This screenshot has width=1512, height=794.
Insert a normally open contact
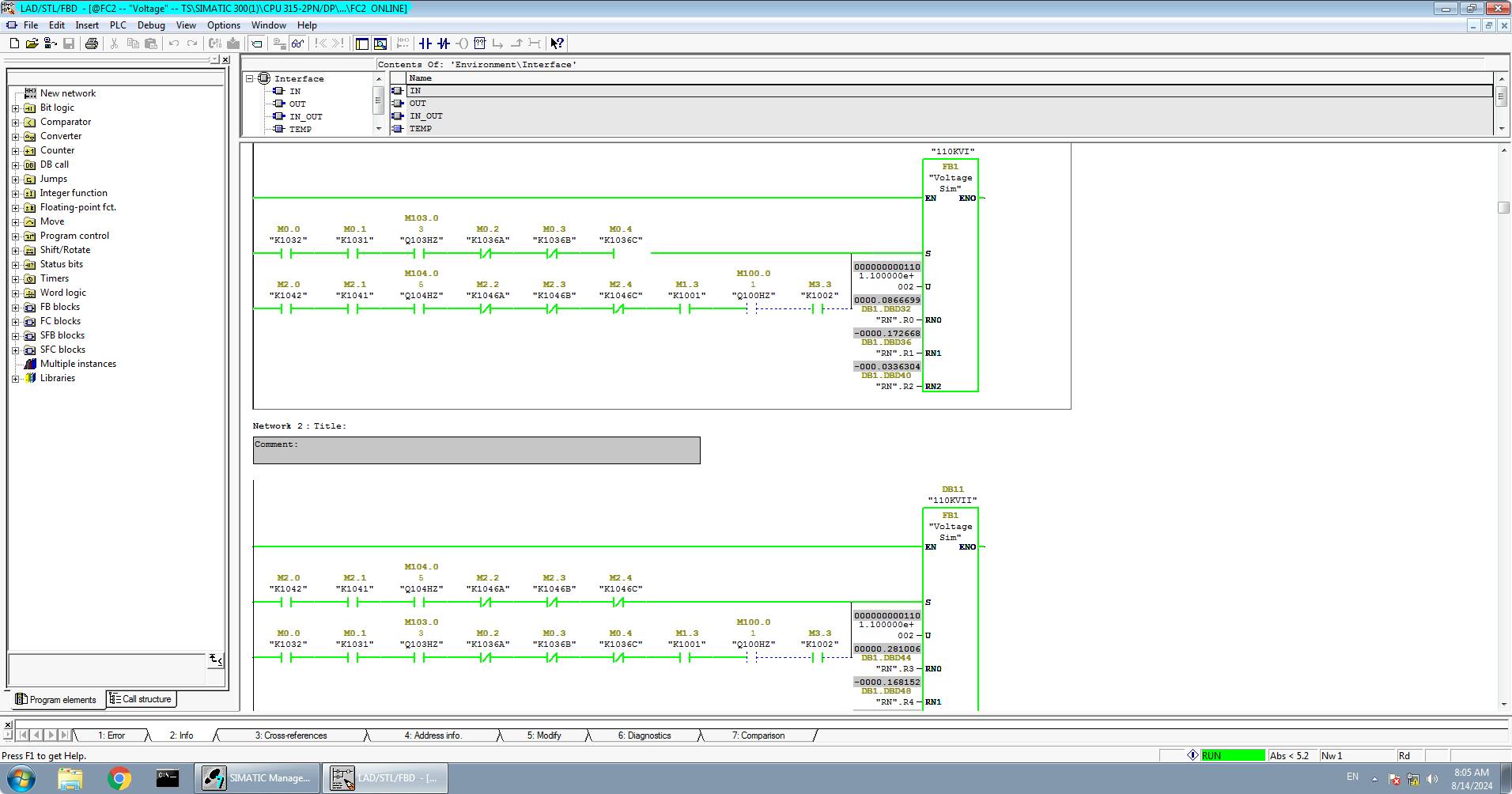coord(425,43)
